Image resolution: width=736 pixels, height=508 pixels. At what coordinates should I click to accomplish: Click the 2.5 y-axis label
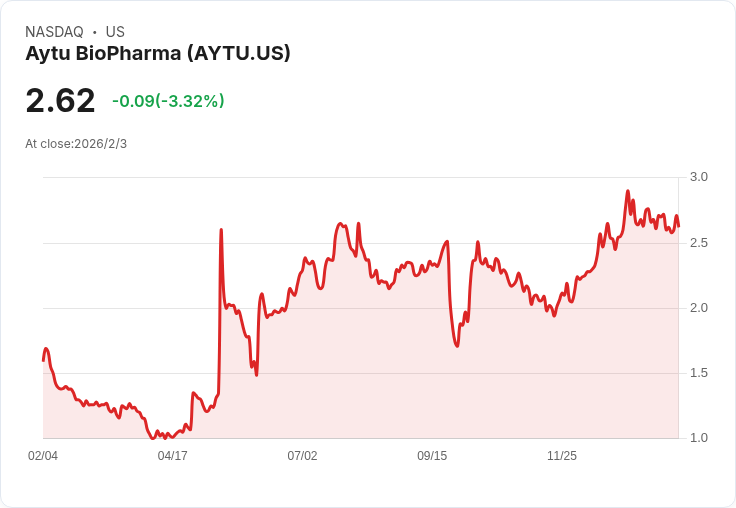[699, 243]
